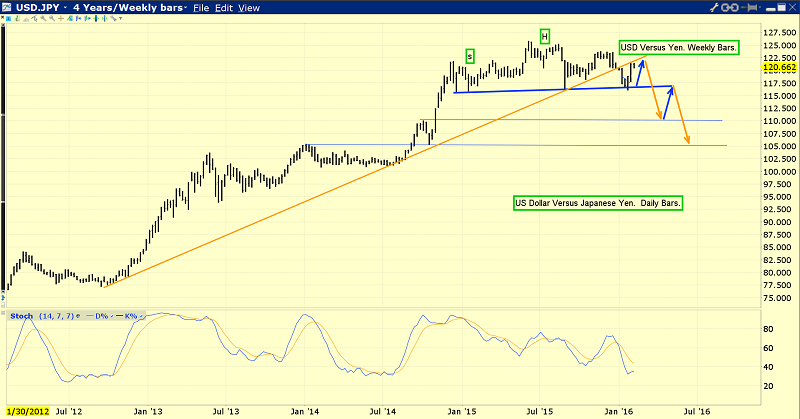Toggle the D% line checkbox
Screen dimensions: 800x419
pos(112,316)
